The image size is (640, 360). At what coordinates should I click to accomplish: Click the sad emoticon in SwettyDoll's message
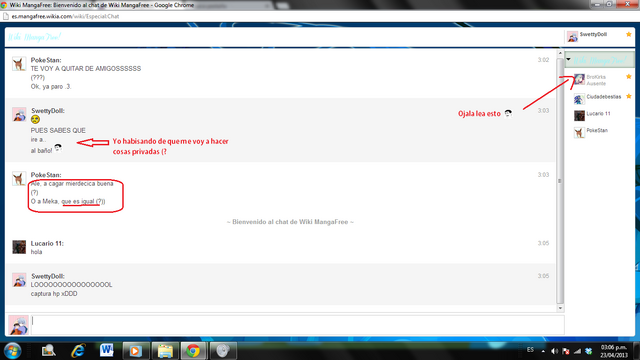[x=35, y=120]
